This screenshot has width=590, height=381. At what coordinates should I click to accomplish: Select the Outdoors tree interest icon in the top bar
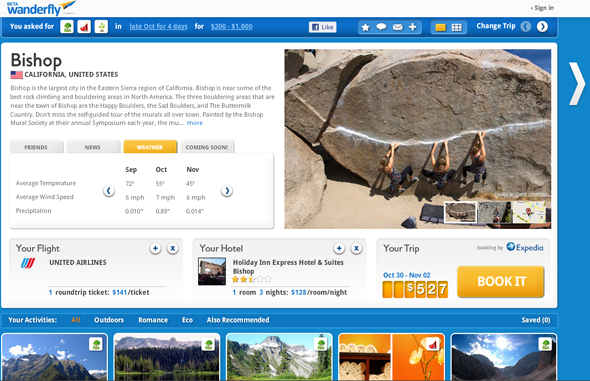67,27
